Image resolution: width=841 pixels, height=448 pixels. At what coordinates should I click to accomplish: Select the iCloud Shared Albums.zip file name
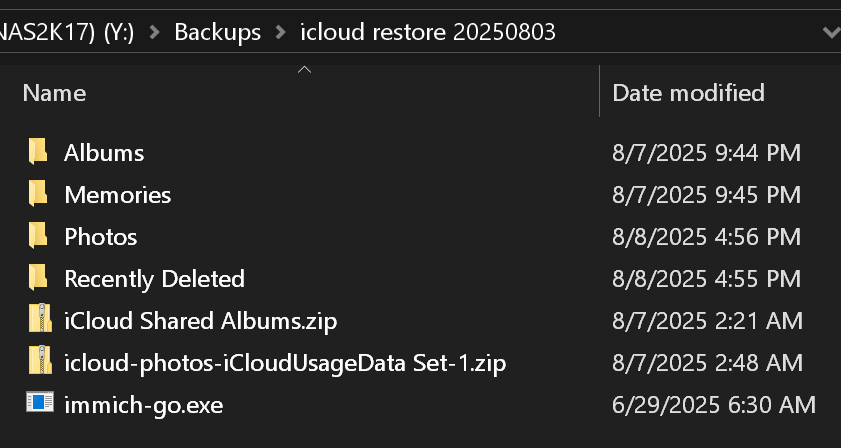(x=201, y=321)
